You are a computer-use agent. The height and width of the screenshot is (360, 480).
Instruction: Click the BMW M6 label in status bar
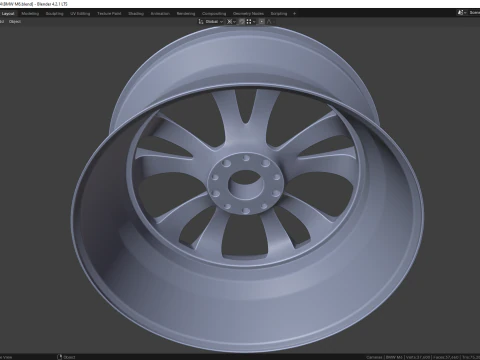(x=394, y=357)
